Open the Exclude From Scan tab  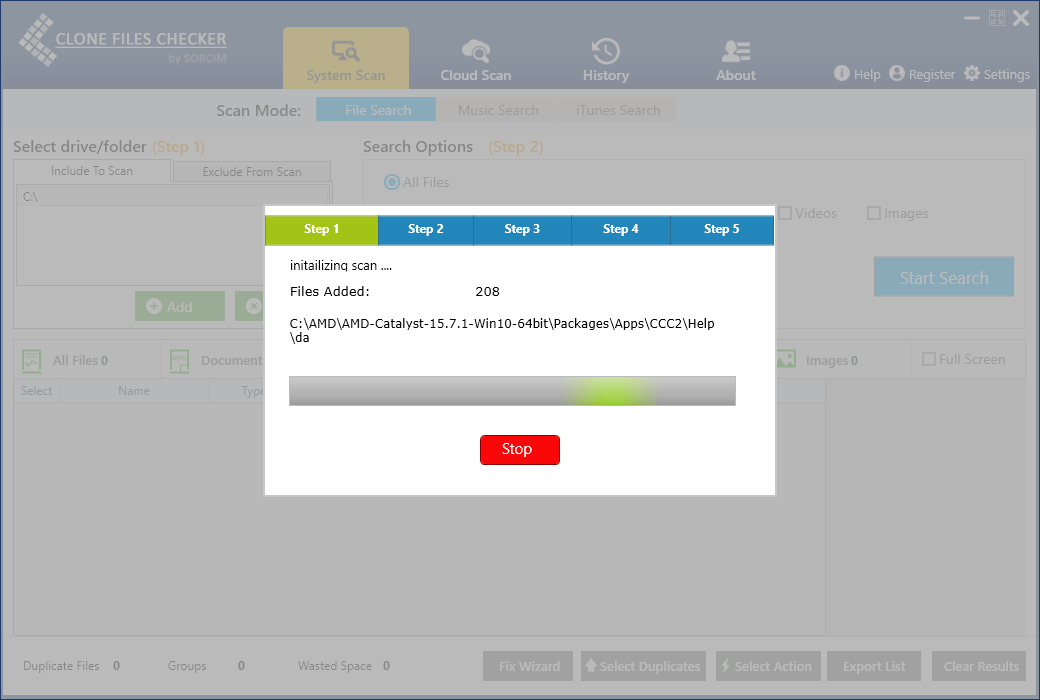251,172
